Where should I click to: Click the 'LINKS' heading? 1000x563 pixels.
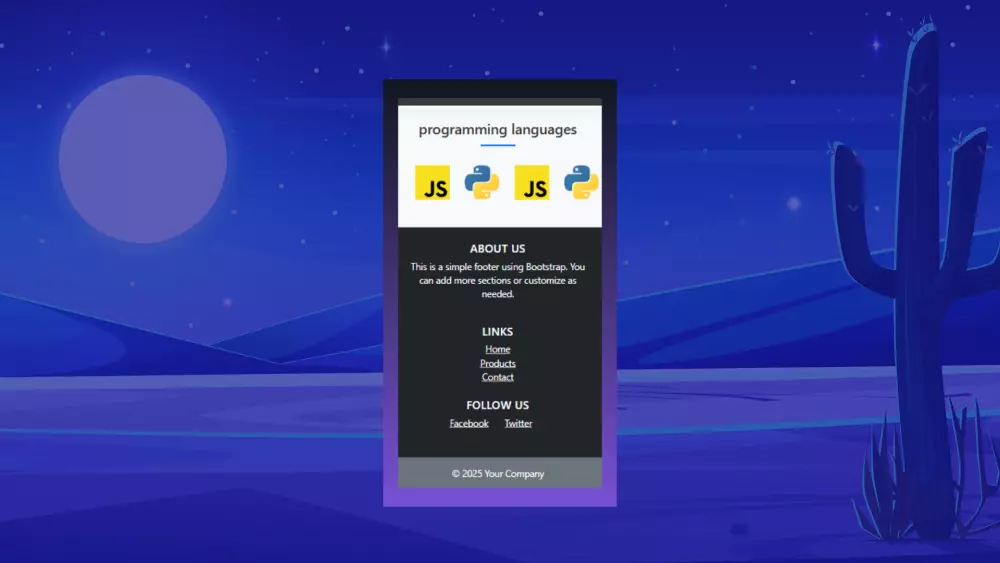pos(497,332)
